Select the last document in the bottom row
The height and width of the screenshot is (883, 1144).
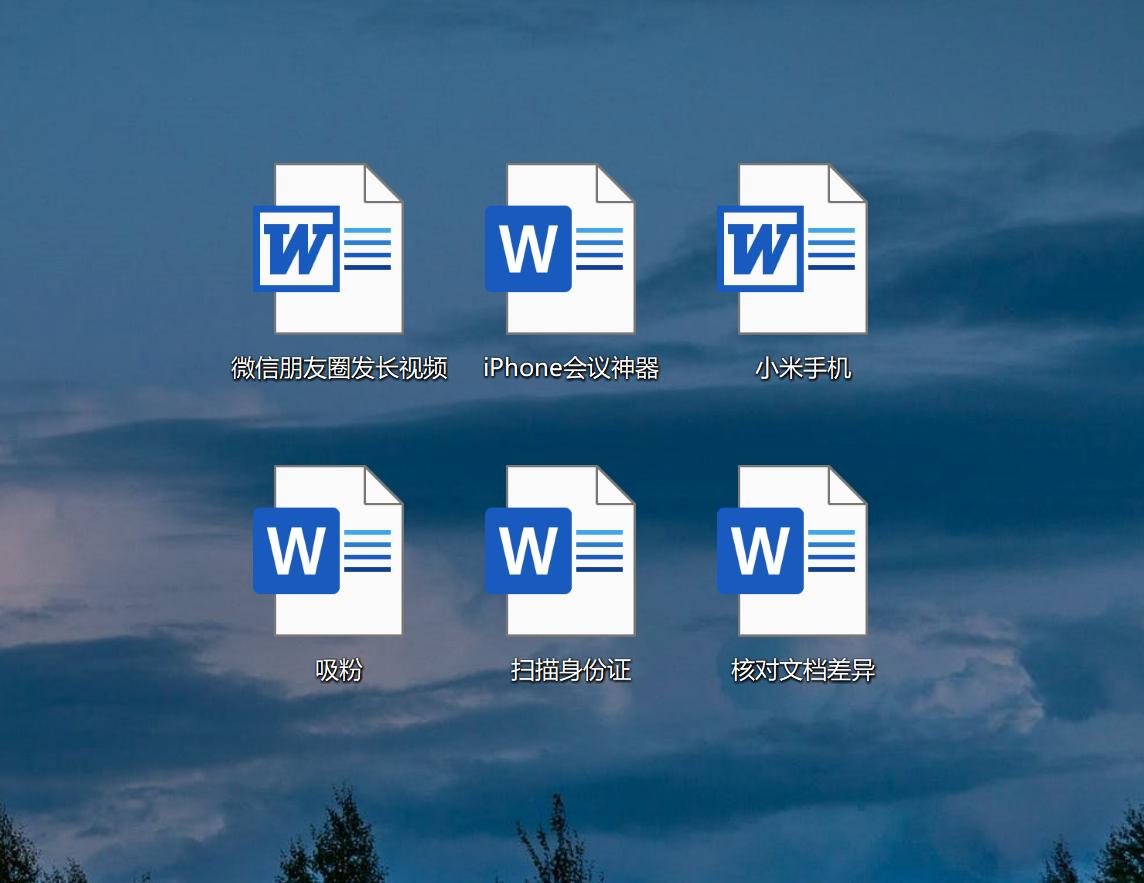point(802,550)
